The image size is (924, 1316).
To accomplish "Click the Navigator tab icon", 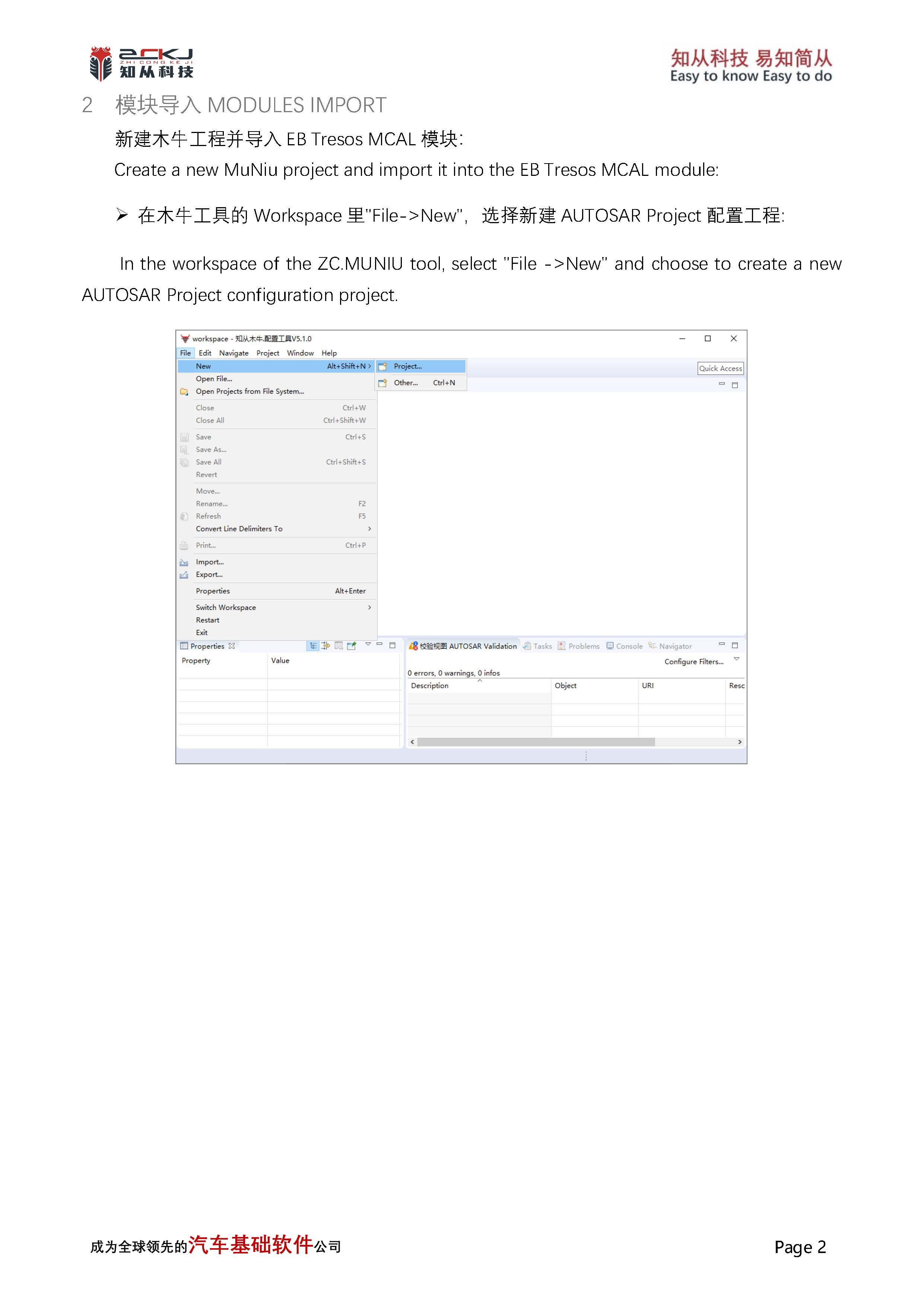I will point(652,646).
